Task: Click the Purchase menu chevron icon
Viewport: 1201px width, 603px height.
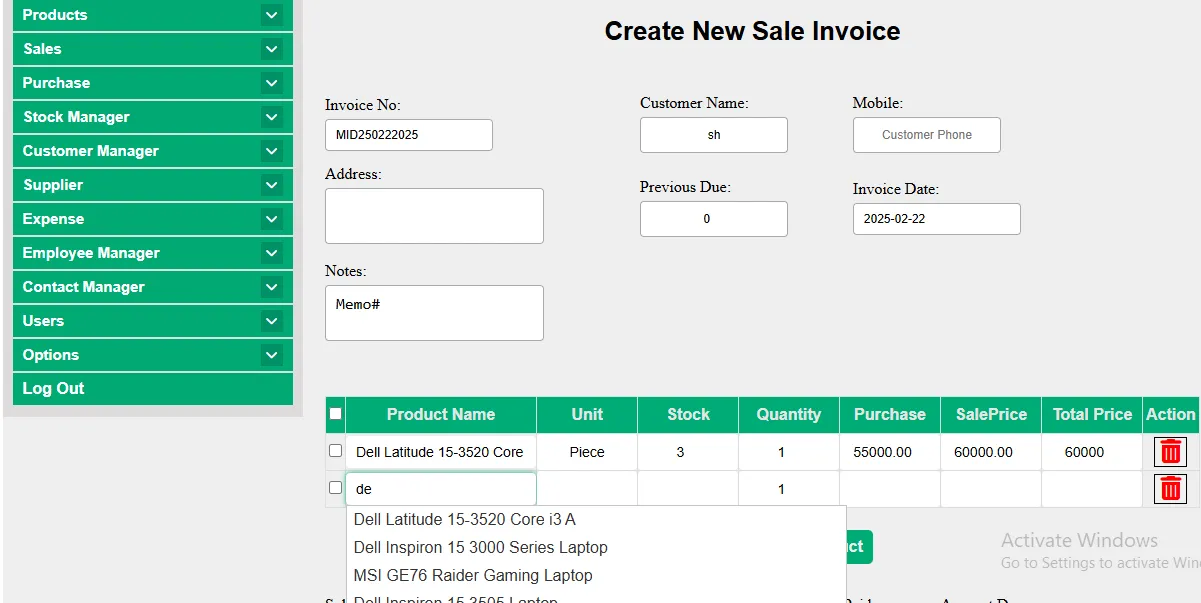Action: pos(271,83)
